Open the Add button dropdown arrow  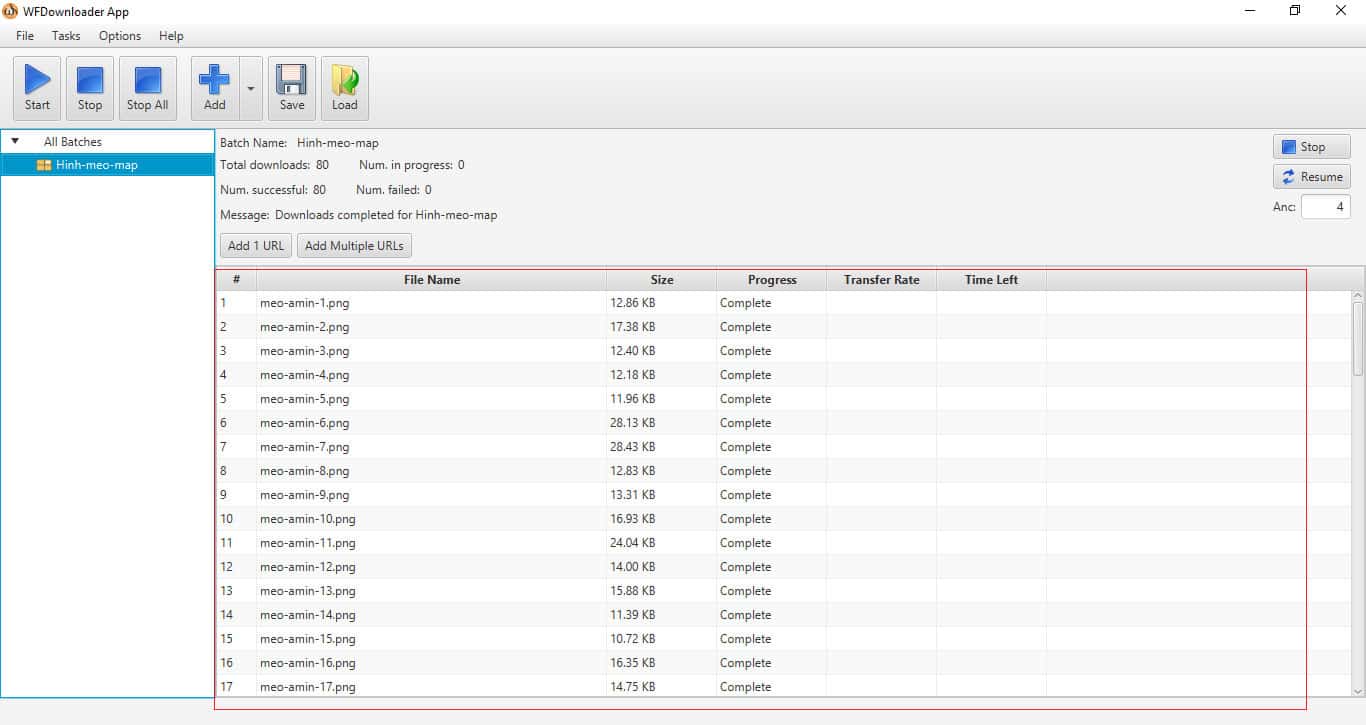pos(250,88)
